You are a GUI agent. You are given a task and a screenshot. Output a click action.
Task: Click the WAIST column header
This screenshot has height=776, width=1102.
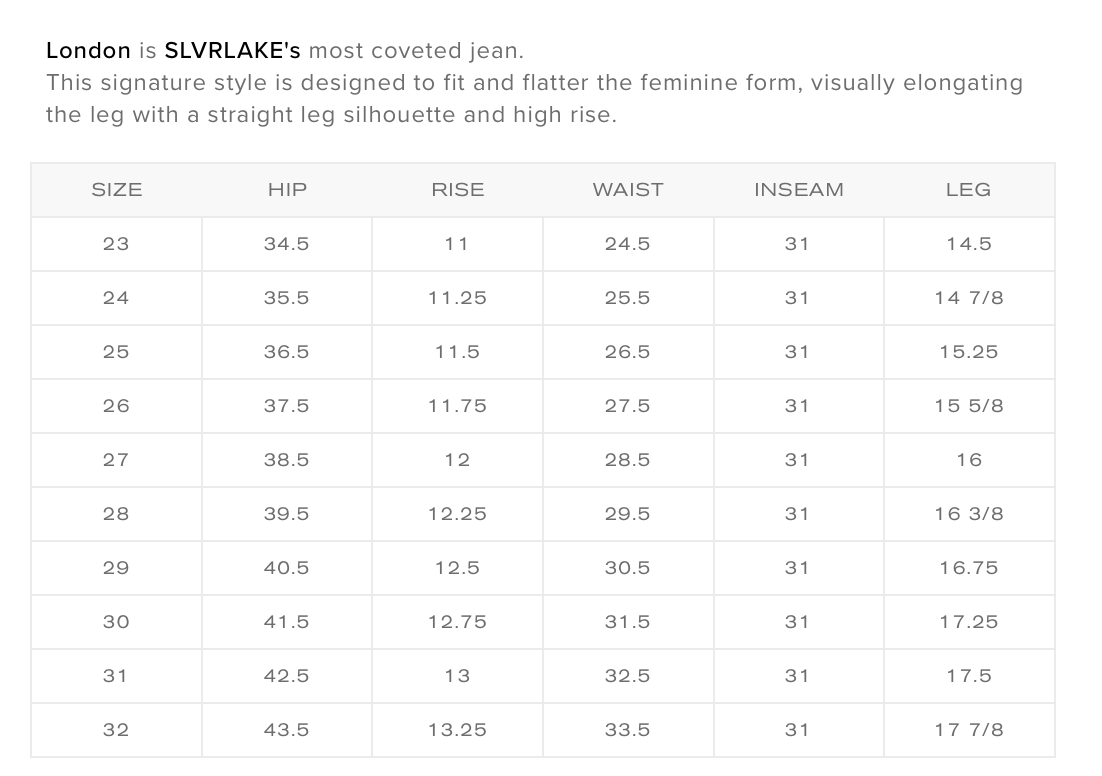(628, 190)
